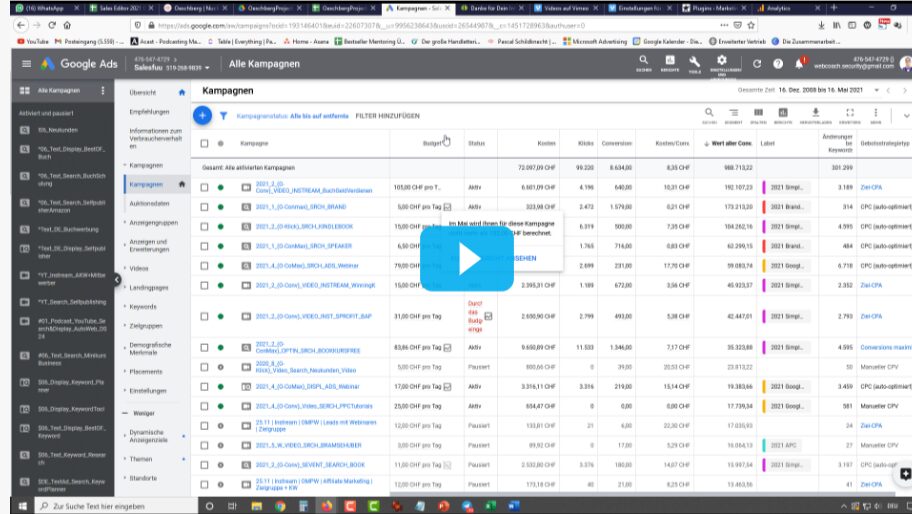This screenshot has height=514, width=912.
Task: Tick checkbox for SRCH_KINDLEBOOK campaign
Action: [204, 227]
